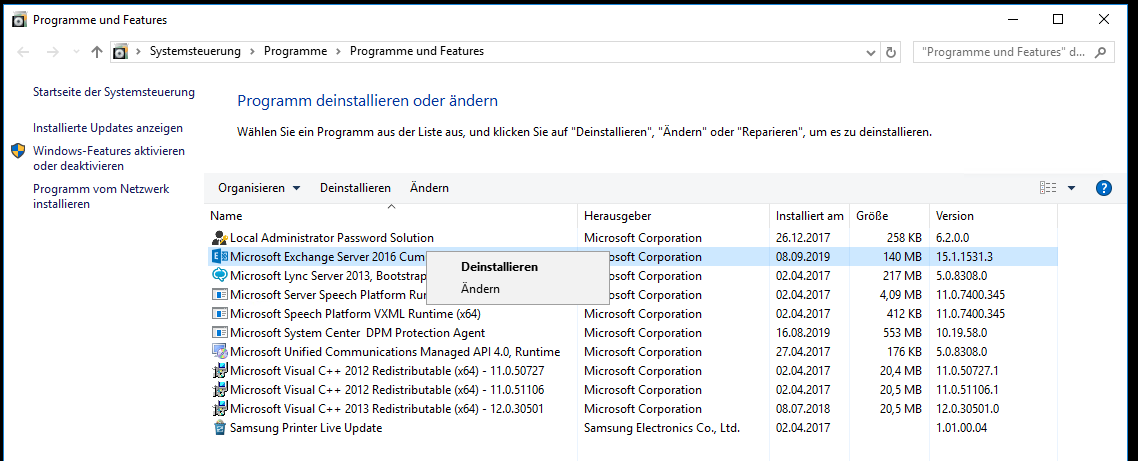Open the recent locations dropdown arrow

coord(77,52)
